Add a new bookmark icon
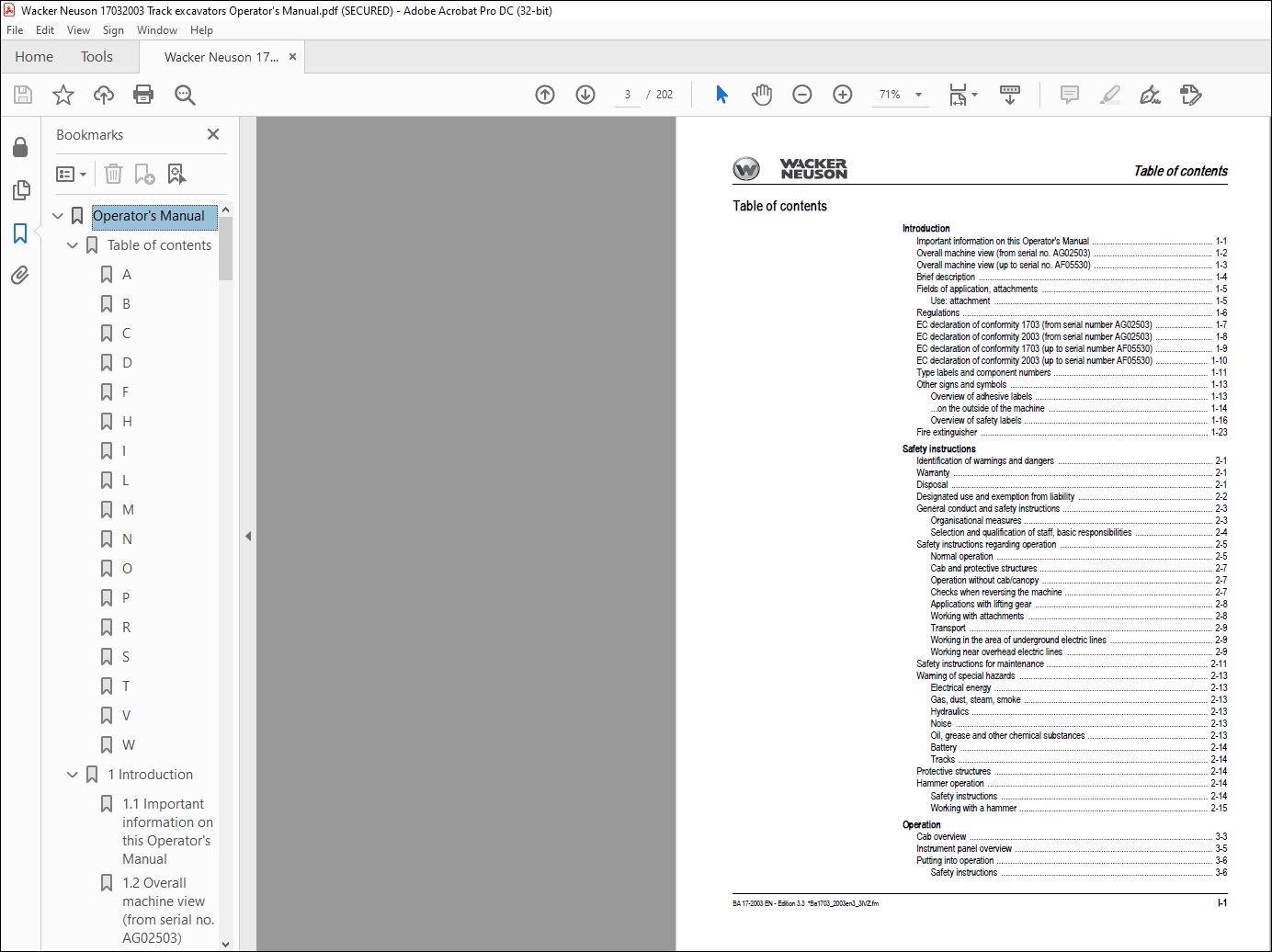The width and height of the screenshot is (1272, 952). [144, 174]
